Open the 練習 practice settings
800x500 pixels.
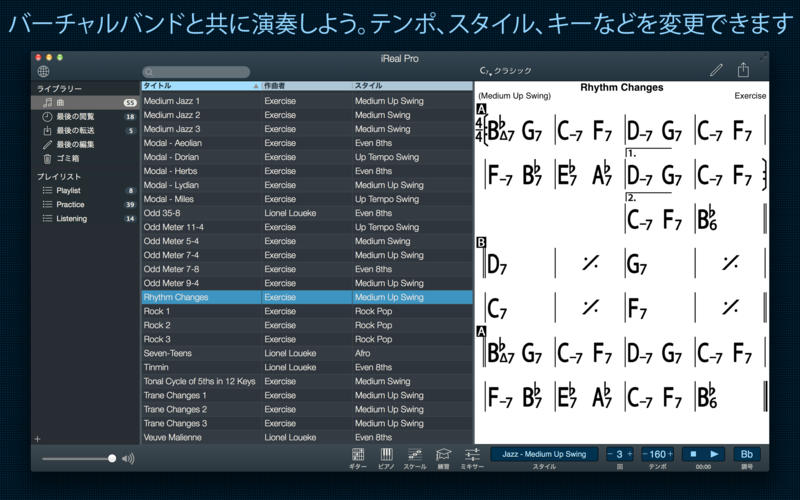(x=443, y=458)
